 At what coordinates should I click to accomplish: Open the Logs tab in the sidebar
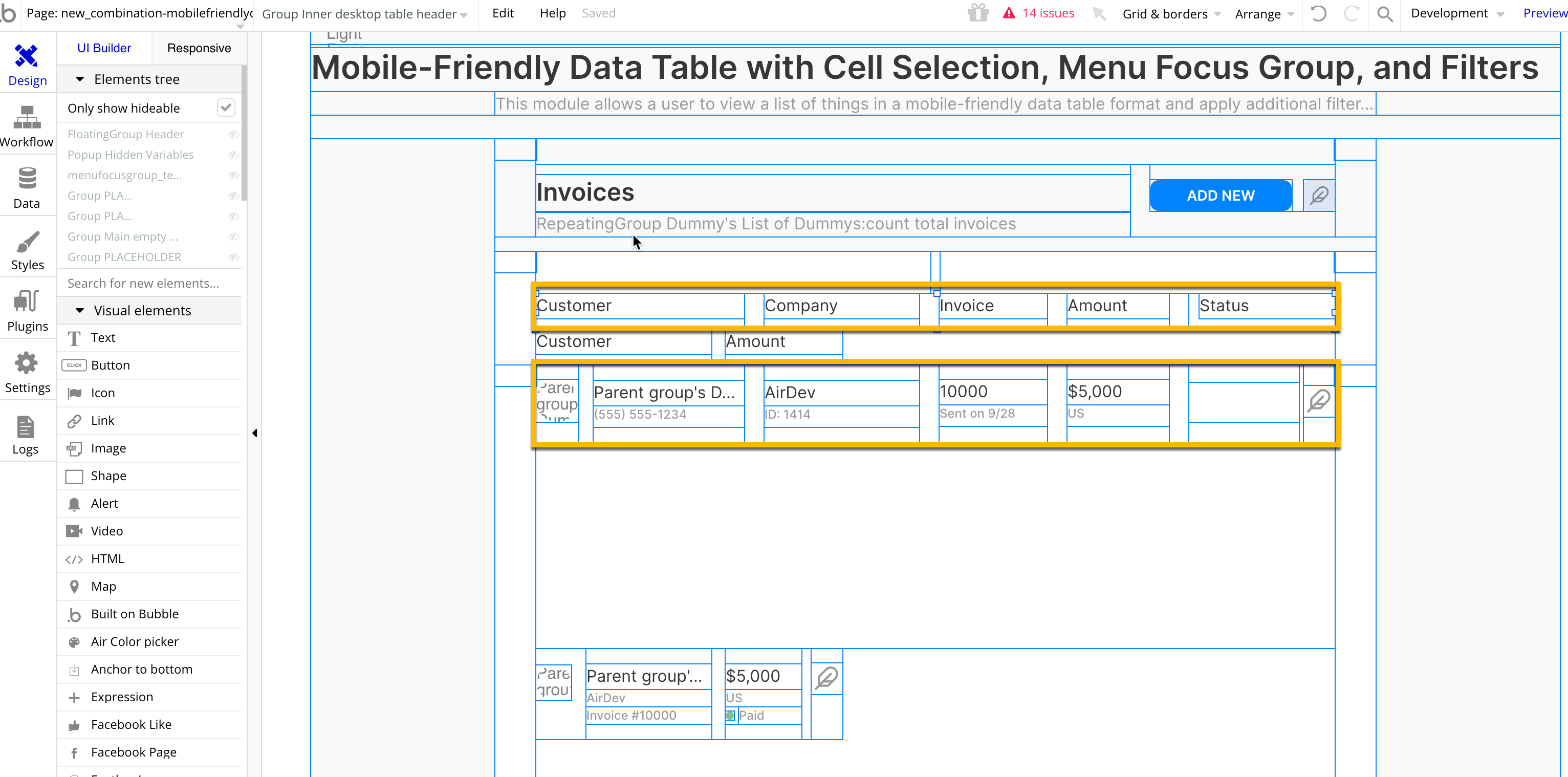pyautogui.click(x=25, y=434)
